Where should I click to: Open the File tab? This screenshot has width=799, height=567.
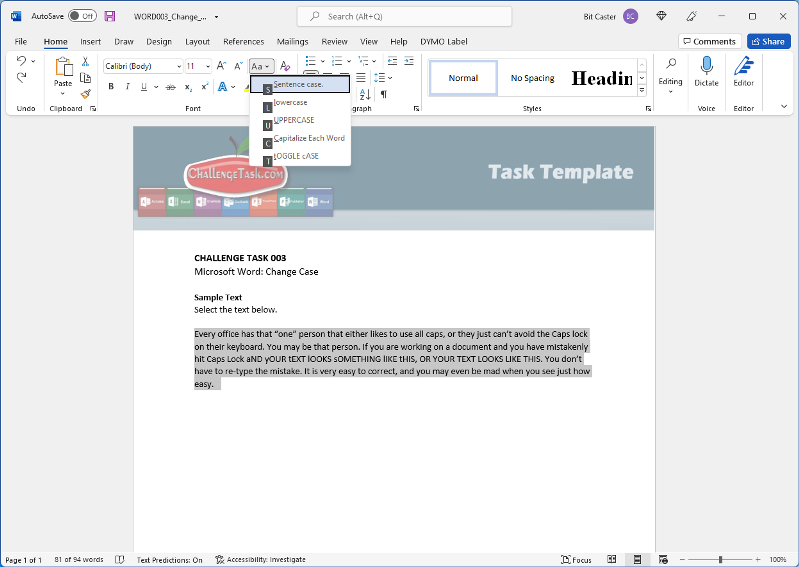click(21, 42)
